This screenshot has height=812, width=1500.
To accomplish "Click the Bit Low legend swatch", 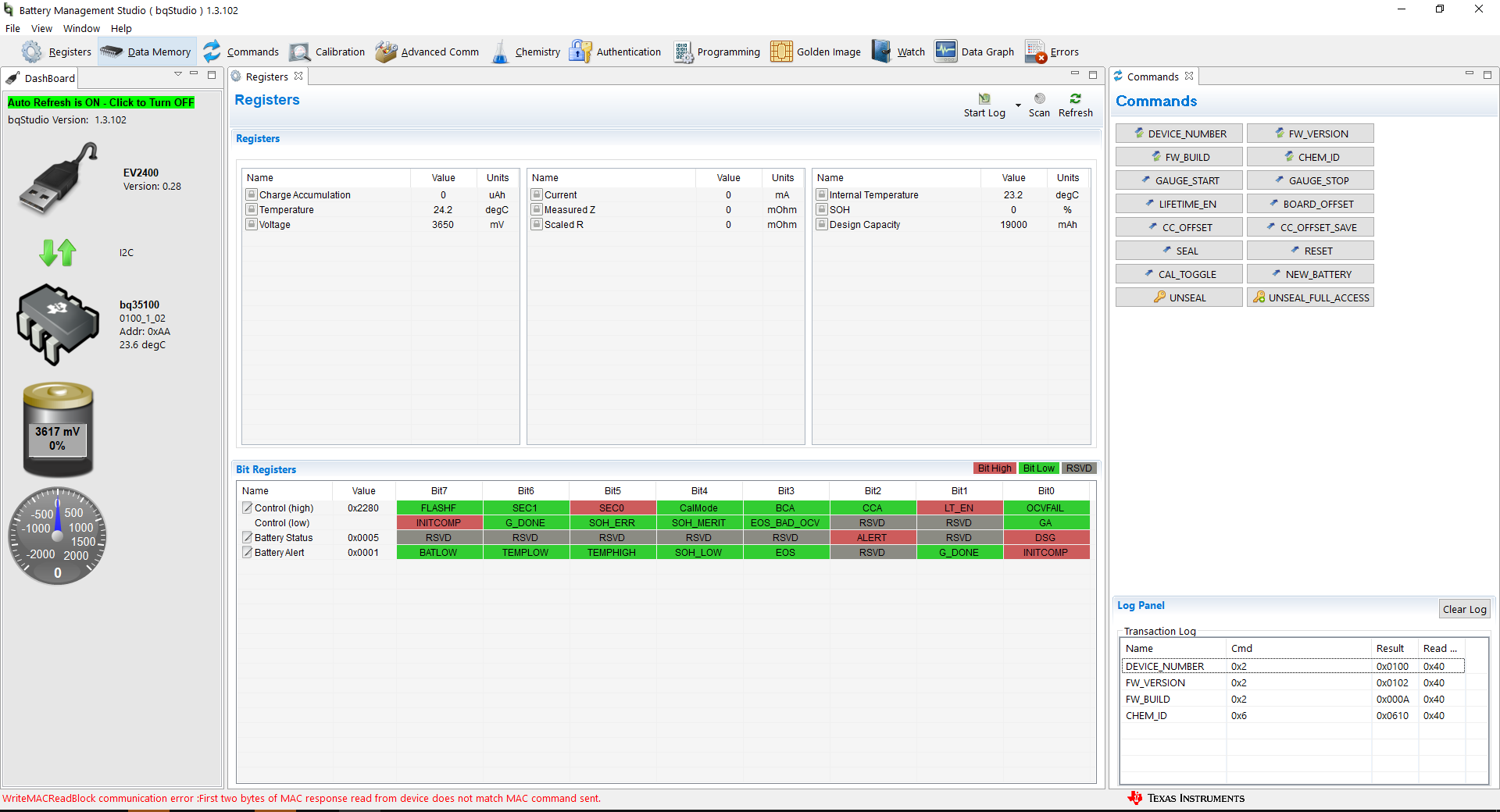I will (1039, 468).
